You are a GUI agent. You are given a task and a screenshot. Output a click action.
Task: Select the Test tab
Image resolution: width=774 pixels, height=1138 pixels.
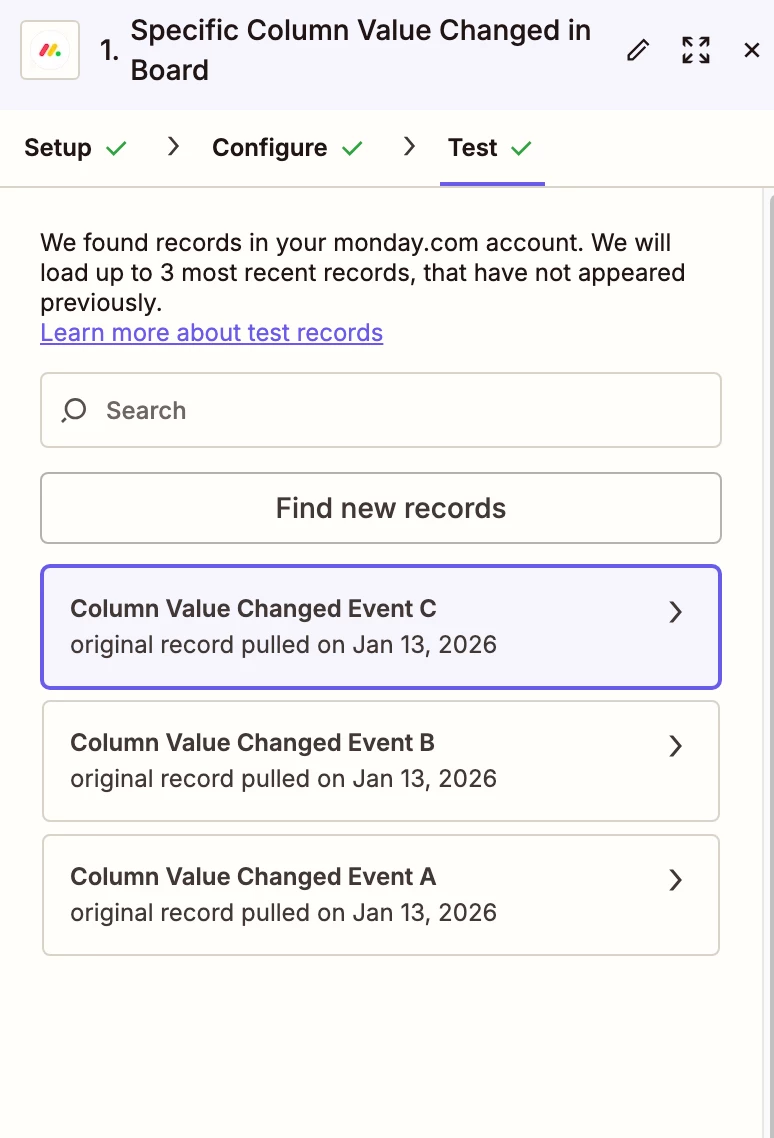point(473,148)
